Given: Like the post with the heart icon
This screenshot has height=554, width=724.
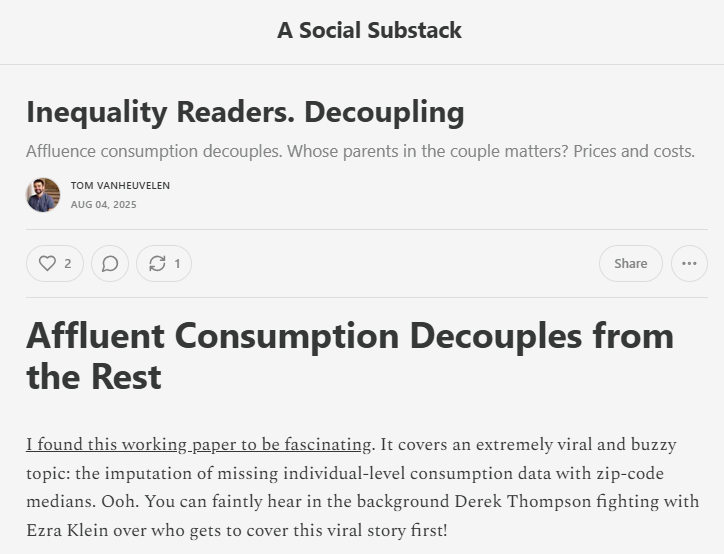Looking at the screenshot, I should (x=47, y=263).
